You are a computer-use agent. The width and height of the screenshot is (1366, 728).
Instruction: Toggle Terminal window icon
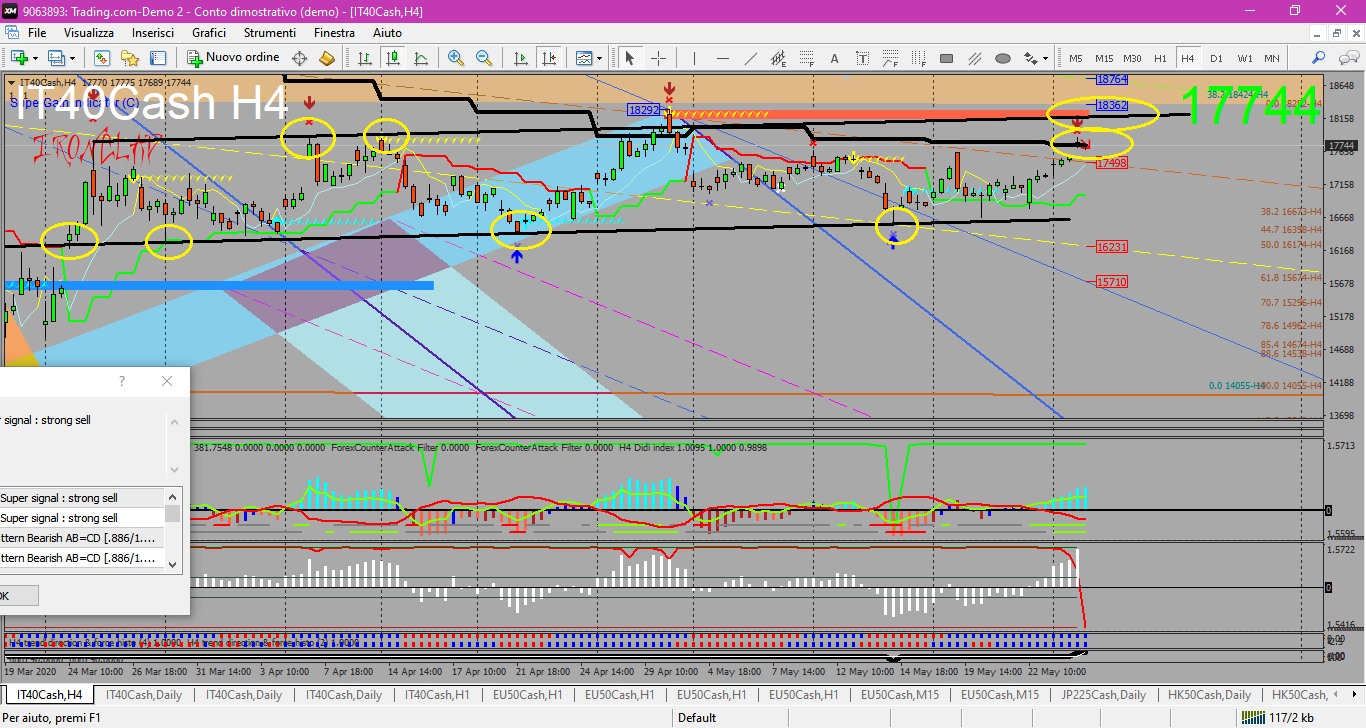tap(158, 58)
